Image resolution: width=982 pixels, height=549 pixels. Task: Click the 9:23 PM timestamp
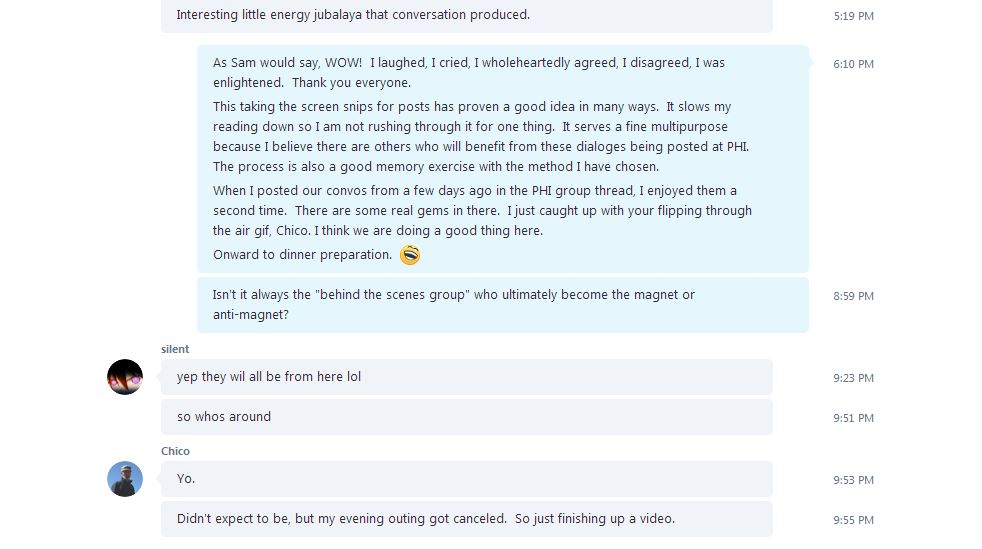pos(853,378)
